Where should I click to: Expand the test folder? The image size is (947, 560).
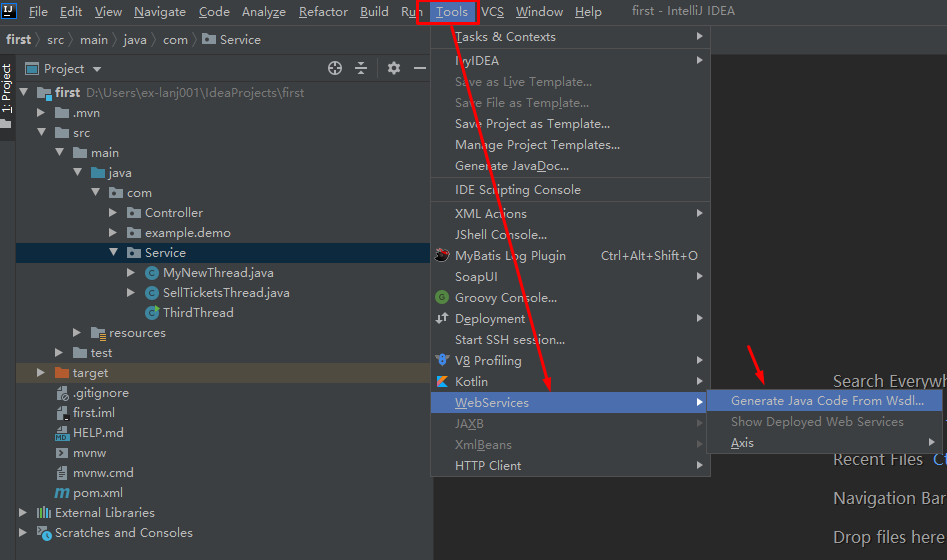tap(59, 353)
